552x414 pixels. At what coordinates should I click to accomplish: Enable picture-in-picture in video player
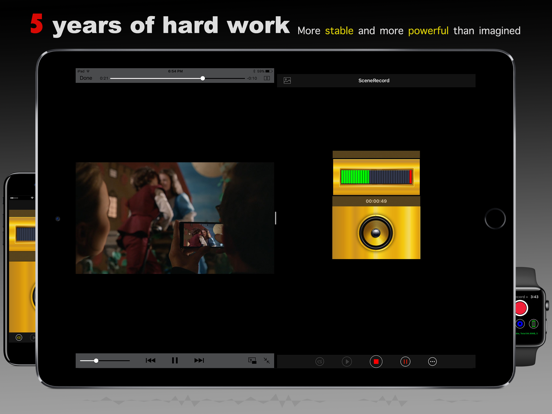[x=252, y=360]
